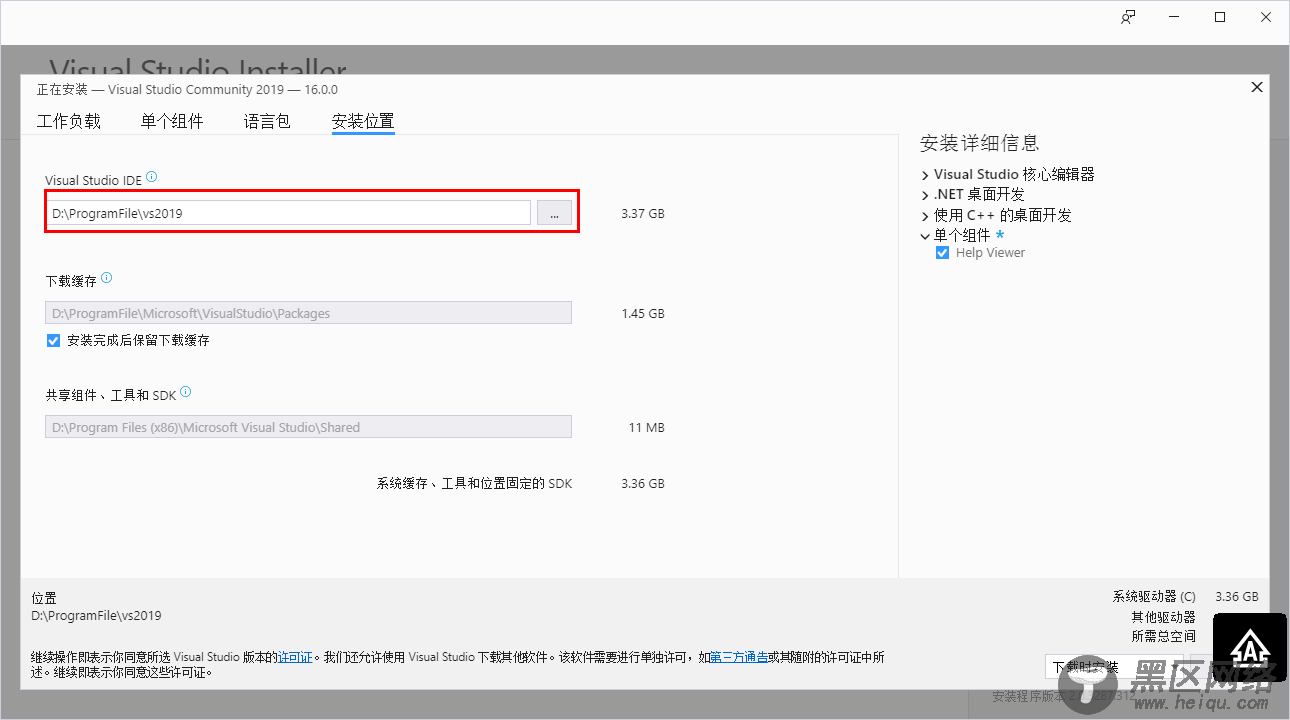Minimize the Visual Studio Installer window

(x=1175, y=17)
